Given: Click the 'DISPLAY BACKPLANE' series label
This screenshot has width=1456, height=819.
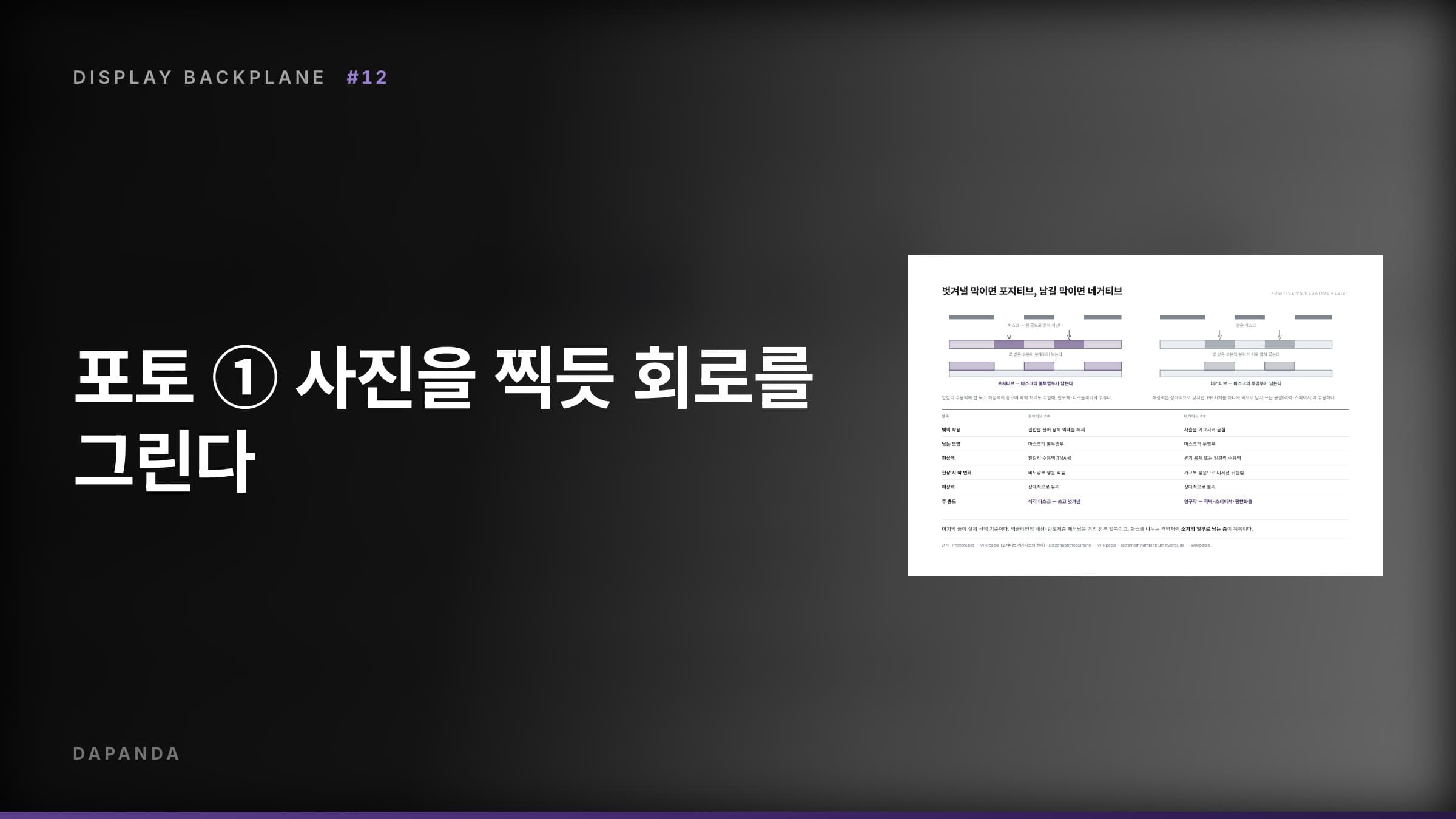Looking at the screenshot, I should (199, 77).
